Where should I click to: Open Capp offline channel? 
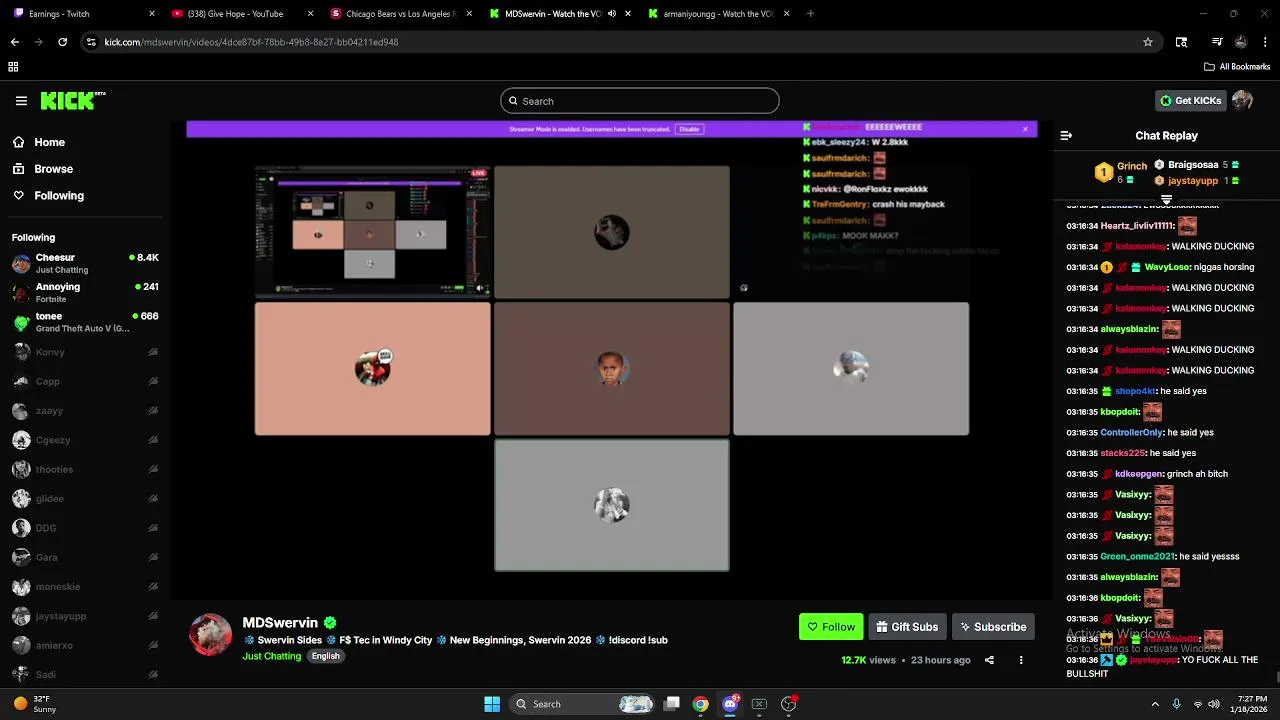(x=85, y=381)
